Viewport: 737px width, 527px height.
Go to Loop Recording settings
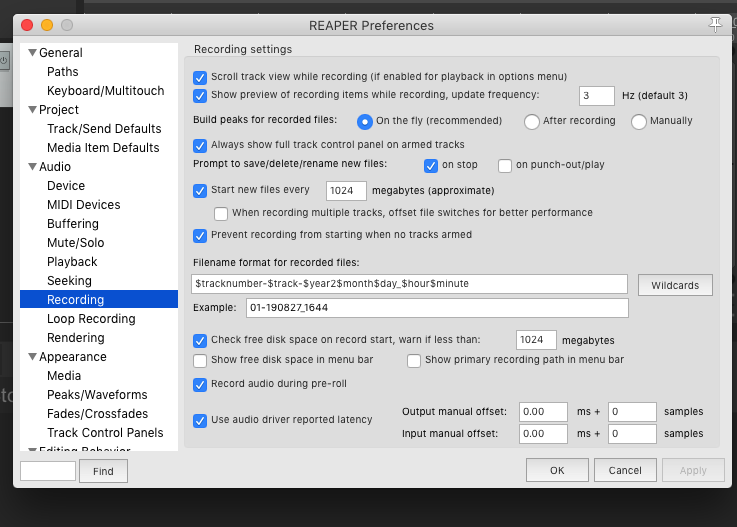tap(91, 319)
